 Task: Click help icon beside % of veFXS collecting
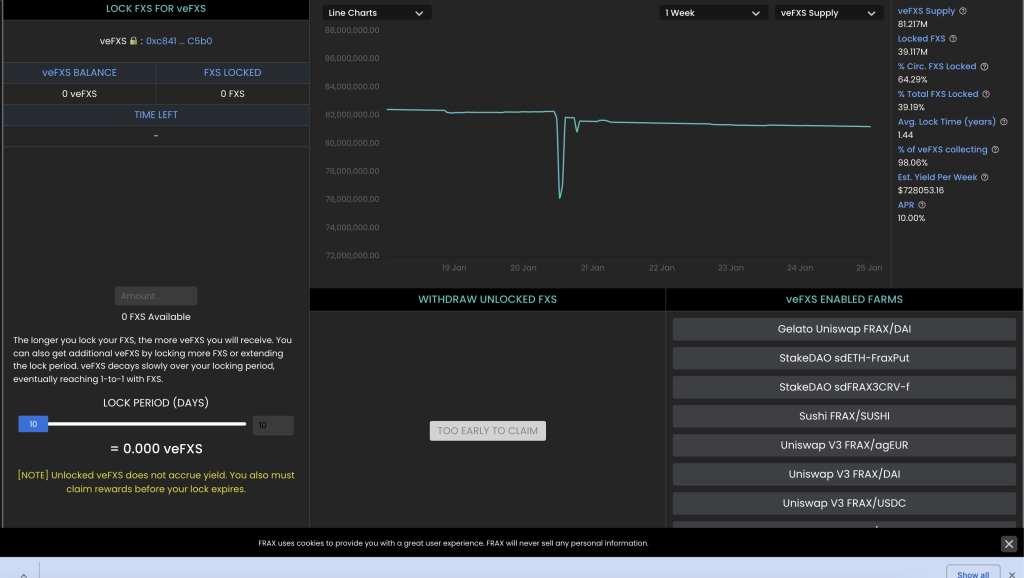[995, 150]
